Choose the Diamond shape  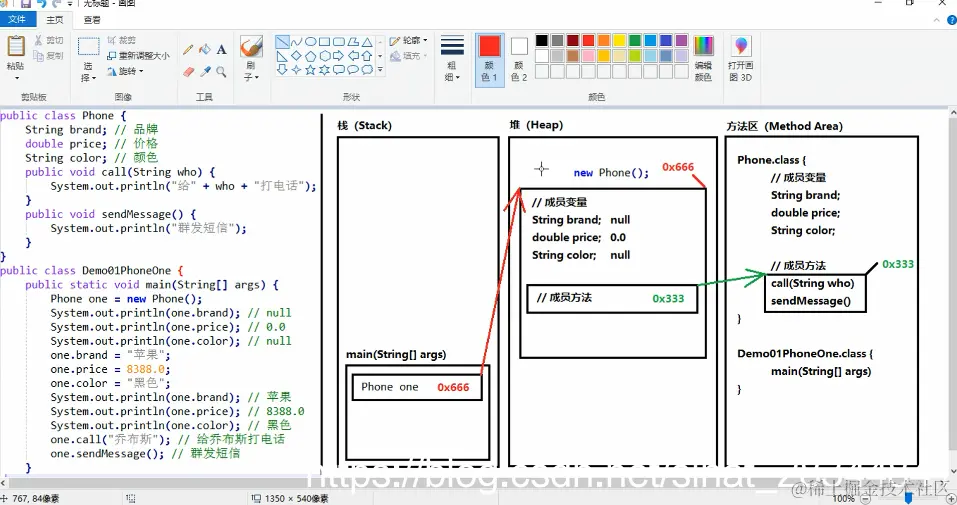pyautogui.click(x=297, y=56)
